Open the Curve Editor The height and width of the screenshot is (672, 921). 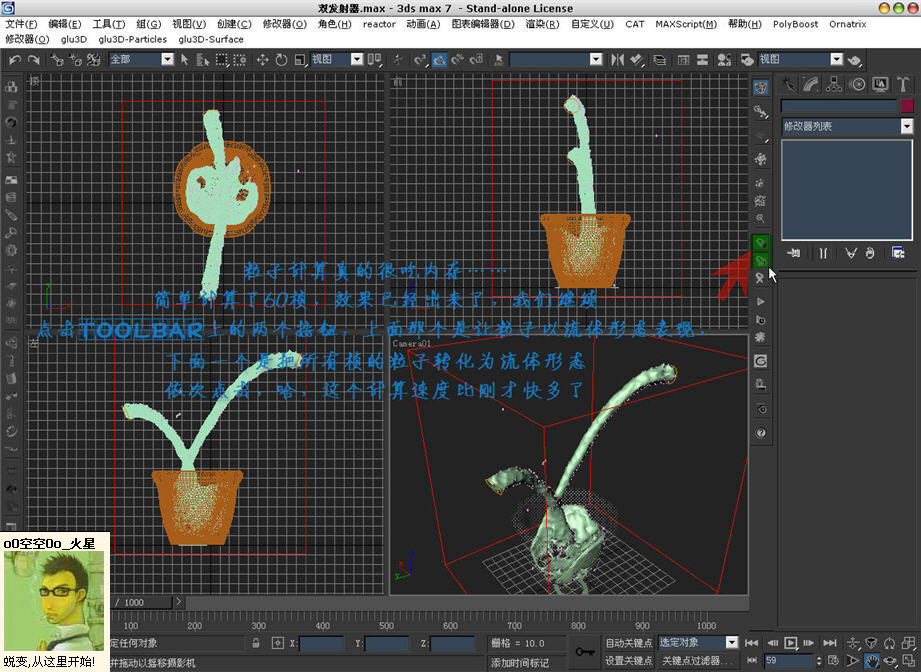pos(683,59)
